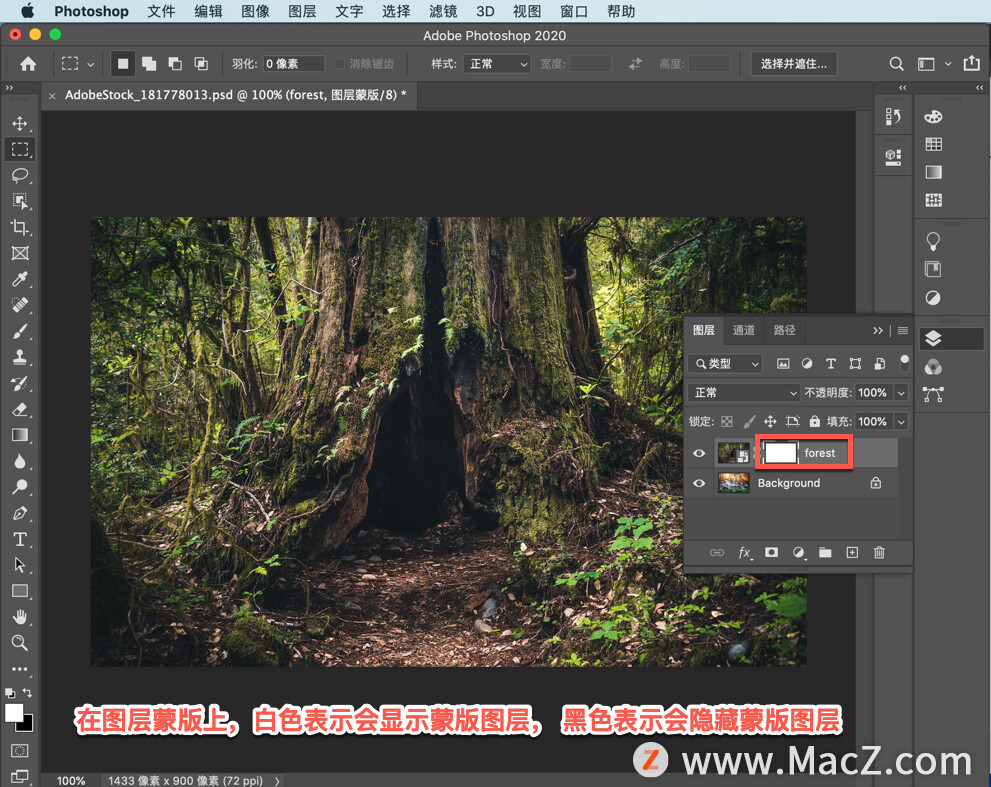The image size is (991, 787).
Task: Click the foreground color swatch
Action: (x=14, y=712)
